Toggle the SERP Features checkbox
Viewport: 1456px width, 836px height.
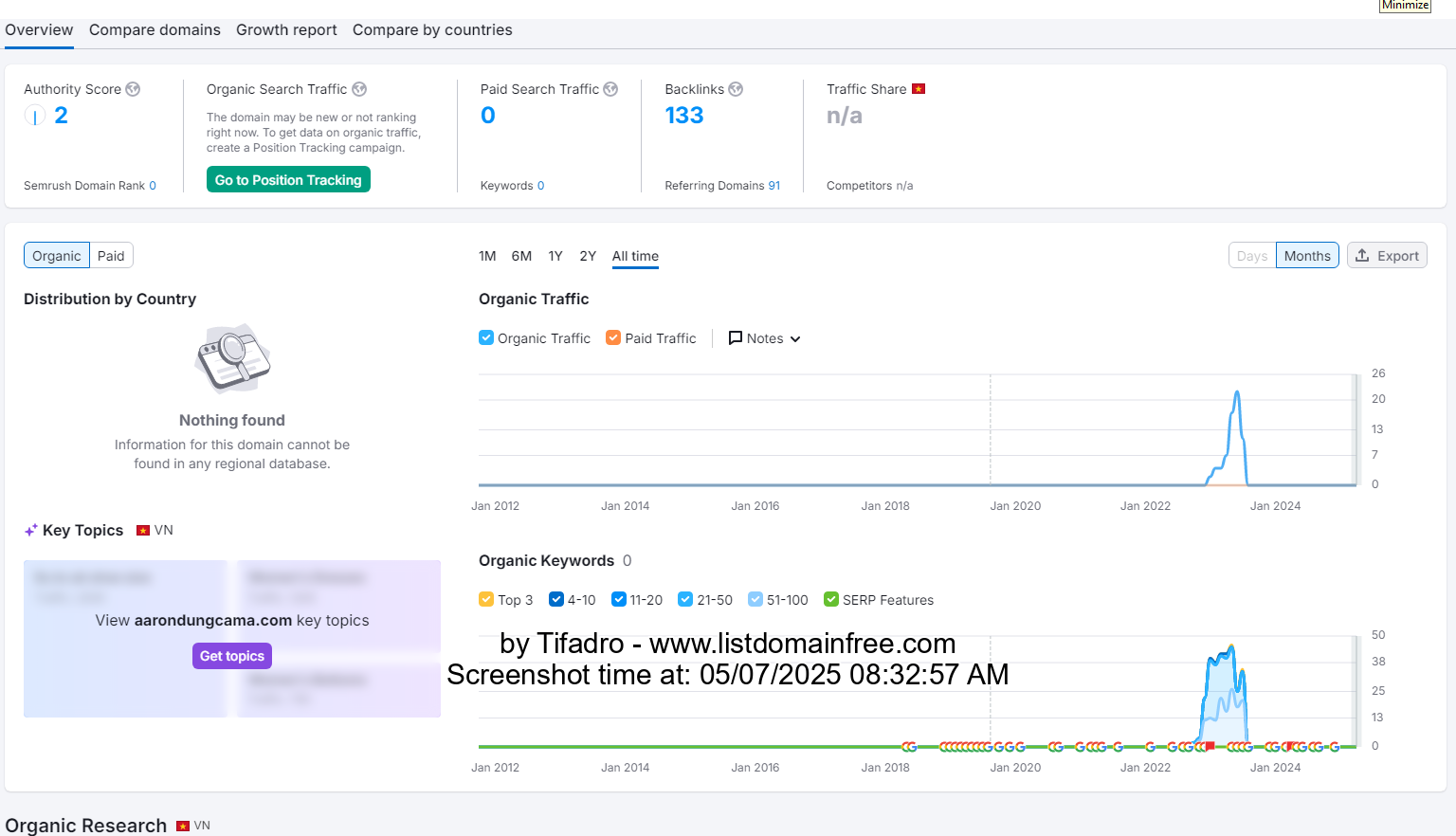(831, 599)
